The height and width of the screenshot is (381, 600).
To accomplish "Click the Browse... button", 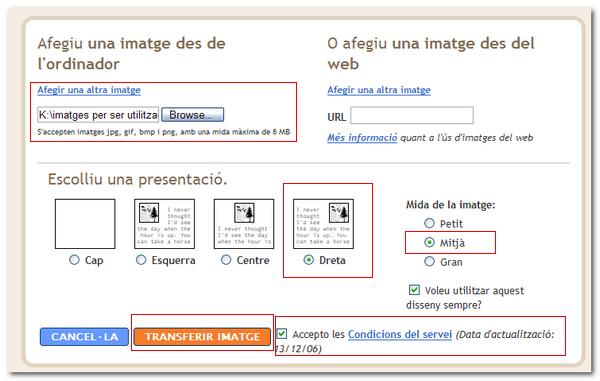I will tap(192, 115).
